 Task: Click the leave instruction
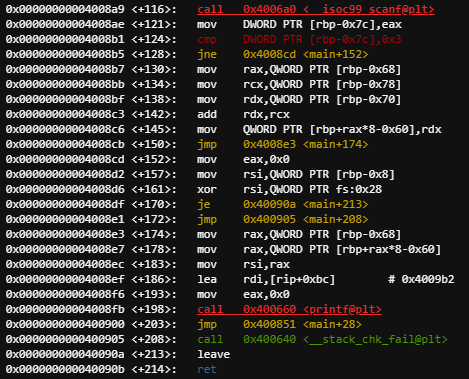point(213,354)
